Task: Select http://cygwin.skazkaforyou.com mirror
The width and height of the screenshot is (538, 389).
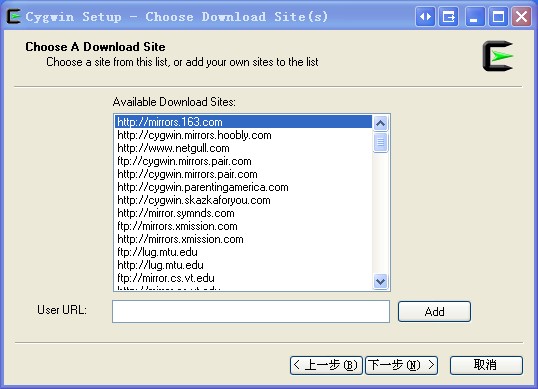Action: tap(243, 200)
